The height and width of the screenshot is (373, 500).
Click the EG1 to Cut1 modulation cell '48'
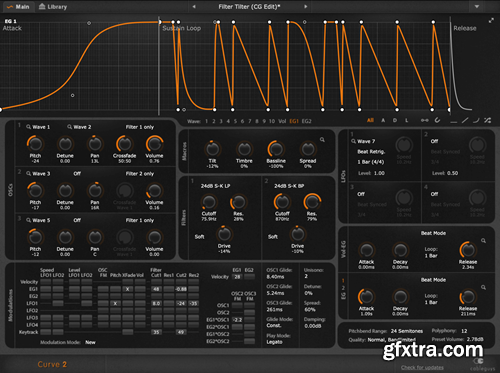tap(156, 289)
